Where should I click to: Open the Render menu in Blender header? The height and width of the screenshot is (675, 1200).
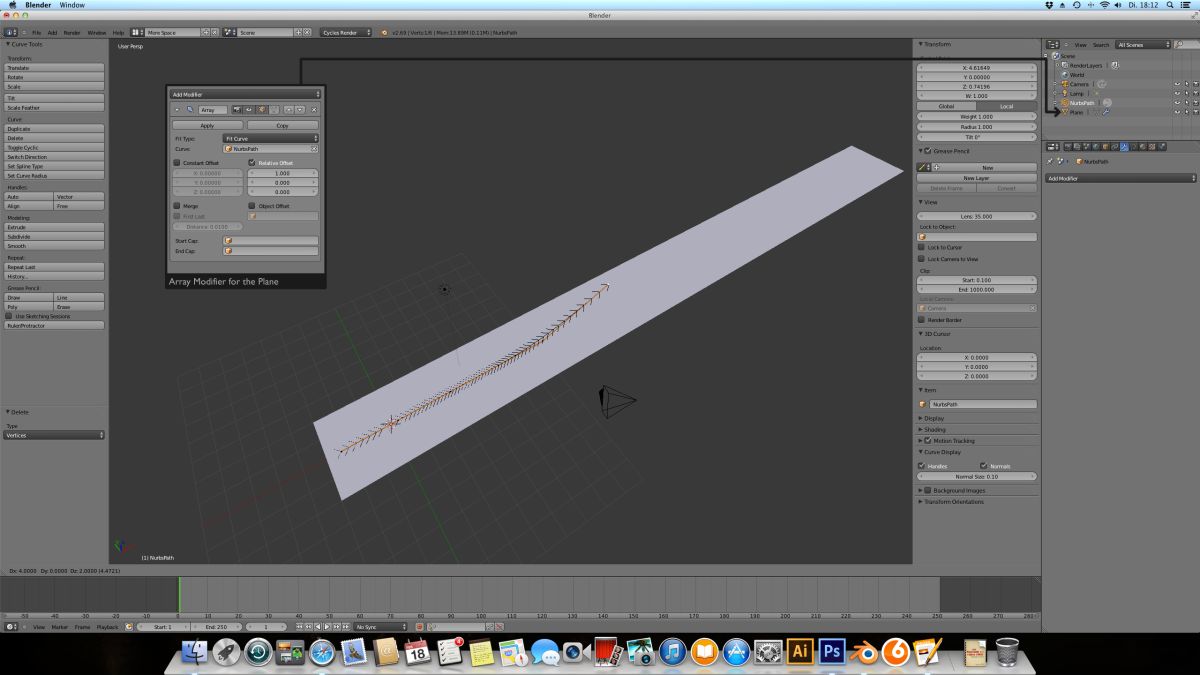click(x=72, y=32)
